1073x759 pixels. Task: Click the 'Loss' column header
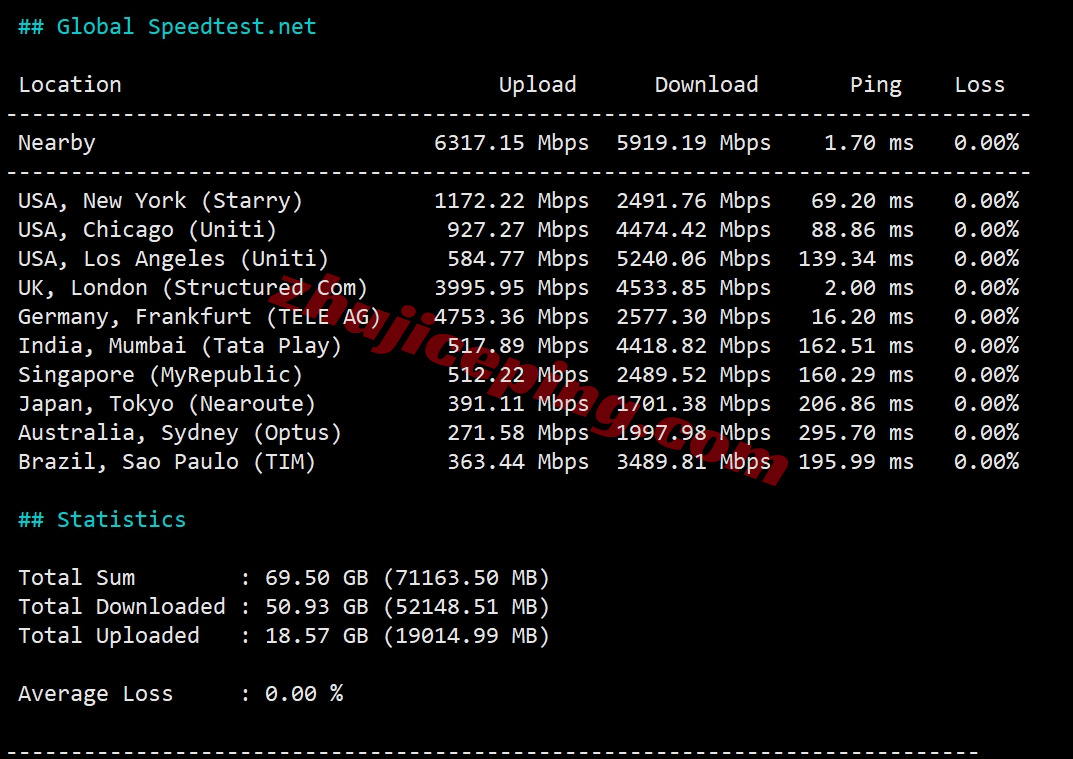click(979, 84)
